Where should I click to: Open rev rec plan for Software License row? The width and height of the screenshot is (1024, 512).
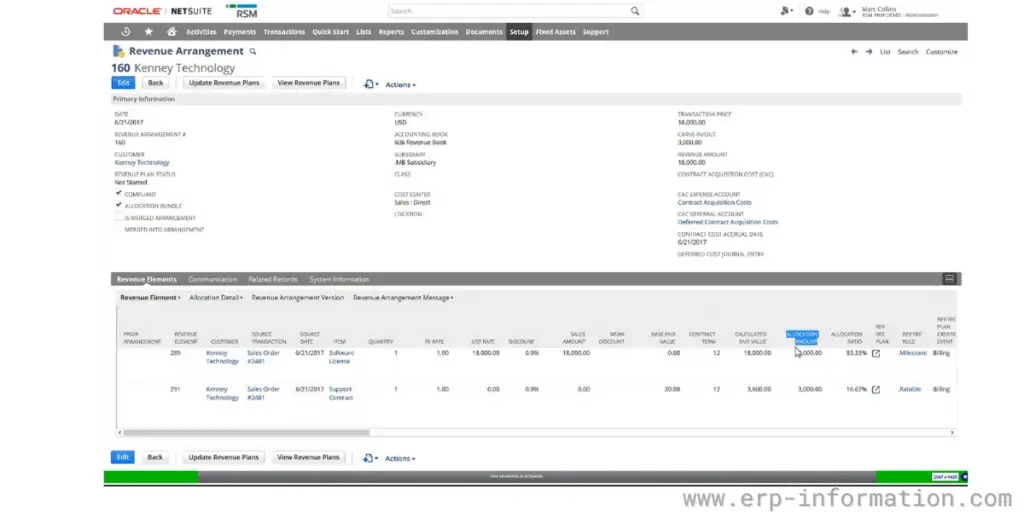pyautogui.click(x=876, y=353)
